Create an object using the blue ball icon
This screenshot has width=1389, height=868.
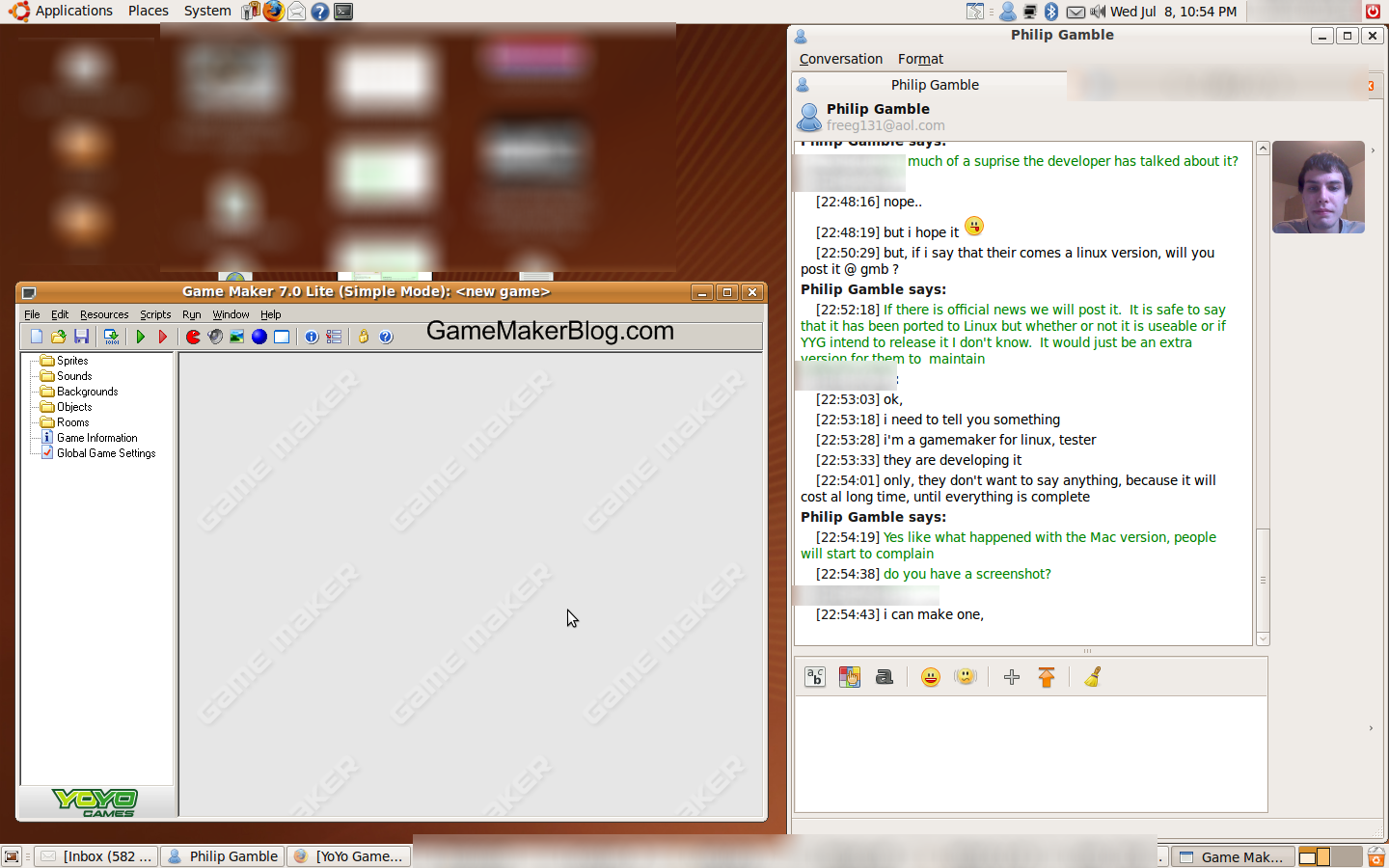pyautogui.click(x=259, y=337)
